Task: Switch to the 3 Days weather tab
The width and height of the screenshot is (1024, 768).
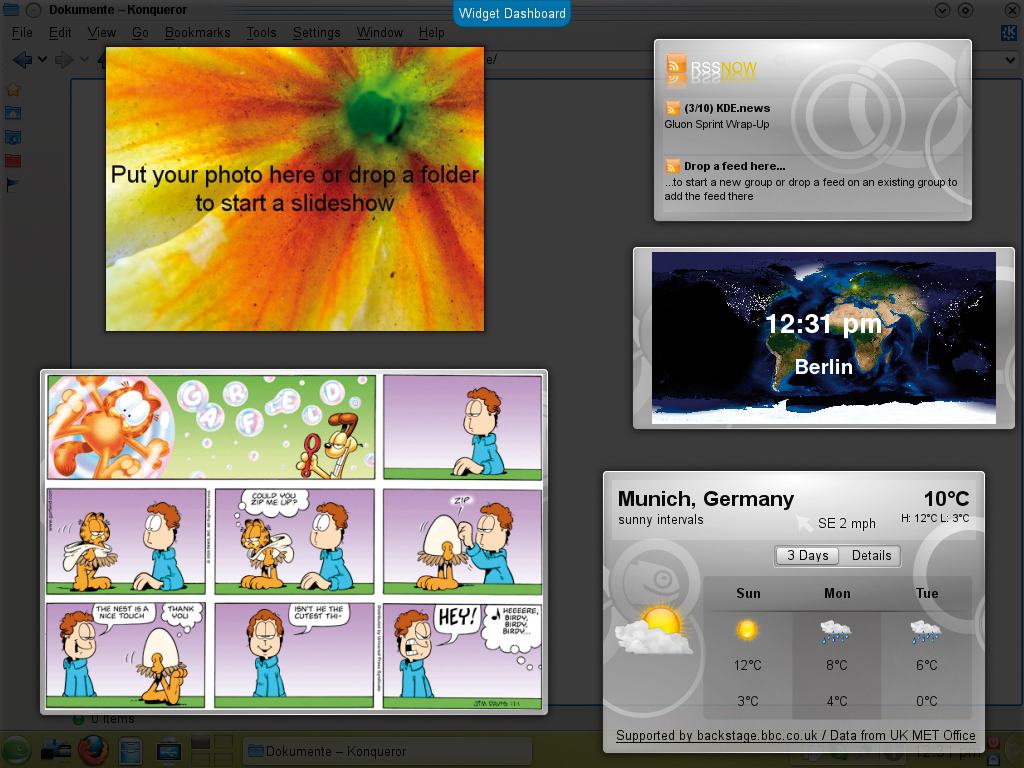Action: point(807,556)
